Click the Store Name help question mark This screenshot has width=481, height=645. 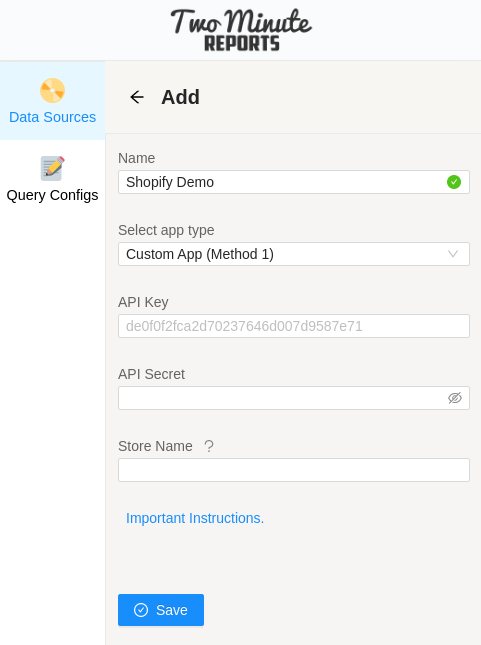tap(209, 446)
